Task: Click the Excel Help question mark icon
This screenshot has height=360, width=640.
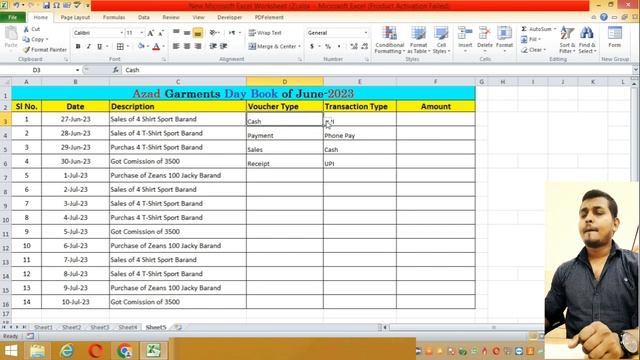Action: 604,17
